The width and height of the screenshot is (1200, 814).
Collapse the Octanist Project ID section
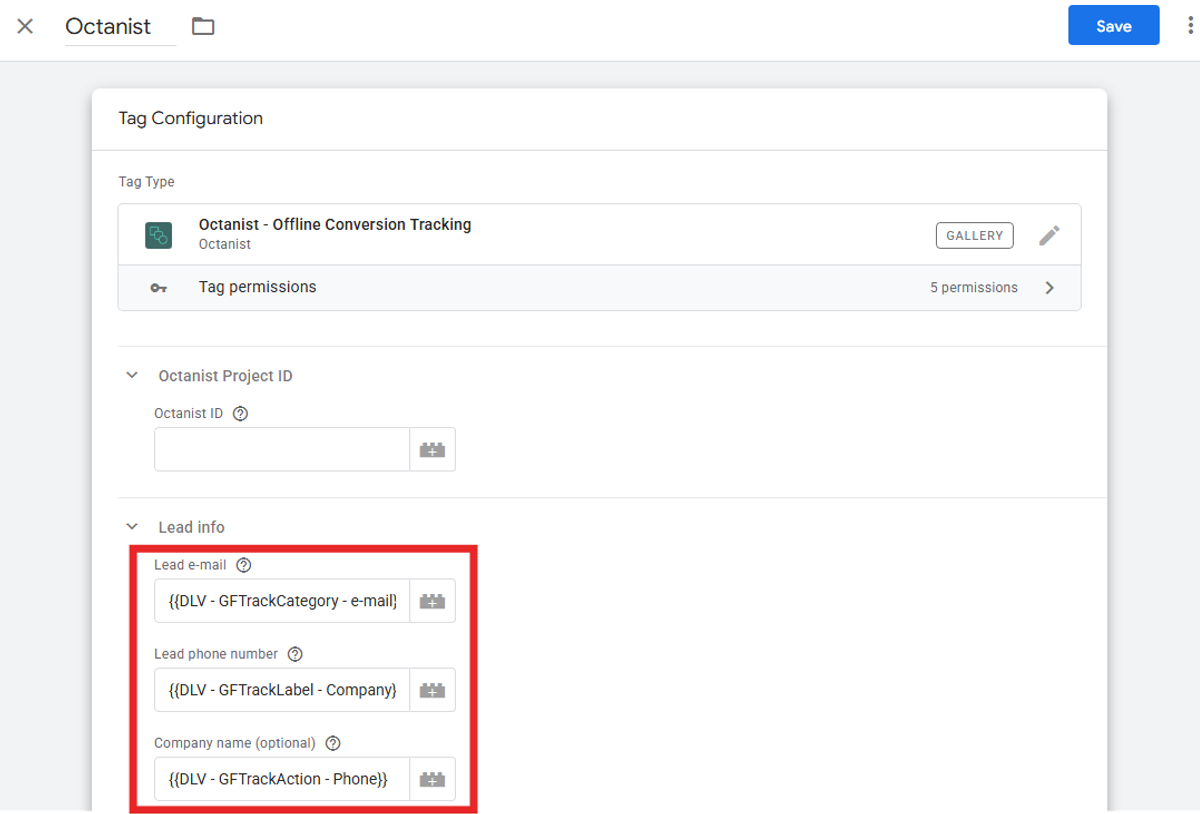(x=132, y=376)
